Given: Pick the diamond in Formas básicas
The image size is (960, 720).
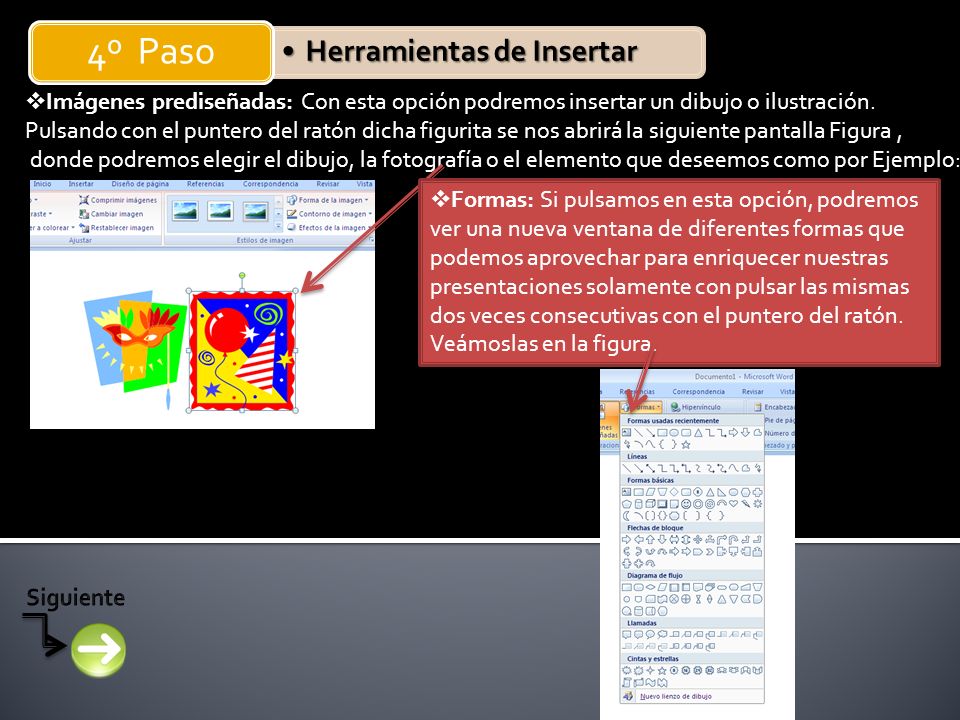Looking at the screenshot, I should click(x=674, y=492).
